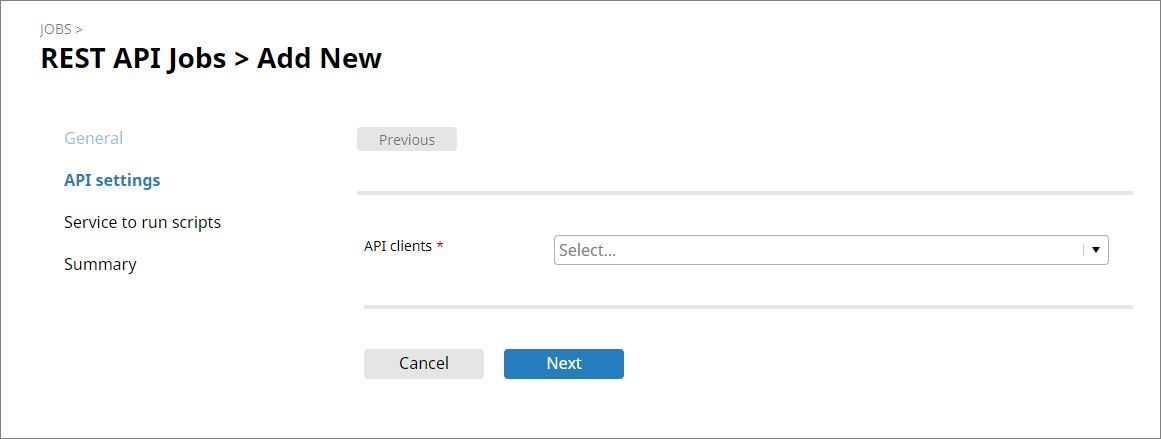Click the API clients field label
Viewport: 1161px width, 439px height.
[397, 246]
